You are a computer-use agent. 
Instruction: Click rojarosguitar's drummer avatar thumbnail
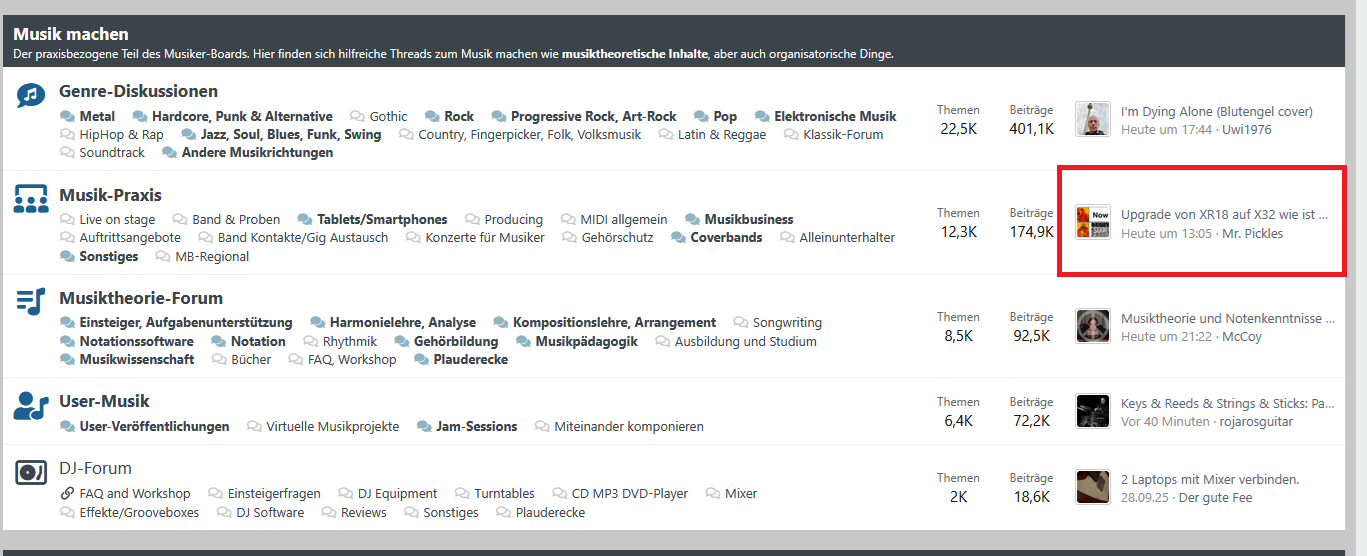point(1093,411)
